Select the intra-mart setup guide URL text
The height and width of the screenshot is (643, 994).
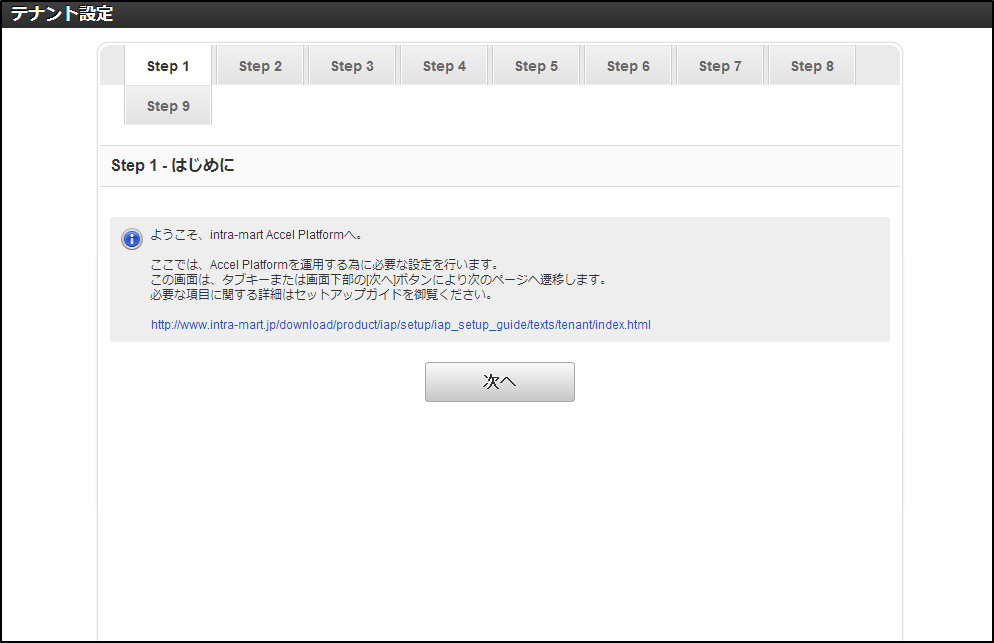pyautogui.click(x=400, y=324)
